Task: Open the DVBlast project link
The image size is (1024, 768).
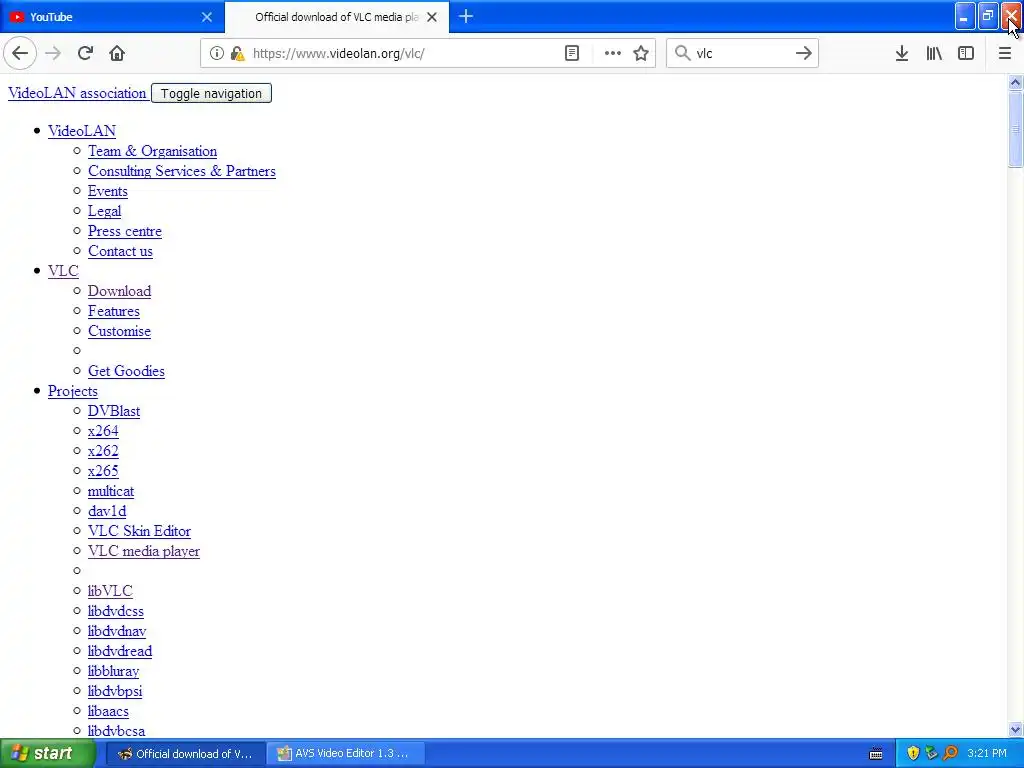Action: coord(114,411)
